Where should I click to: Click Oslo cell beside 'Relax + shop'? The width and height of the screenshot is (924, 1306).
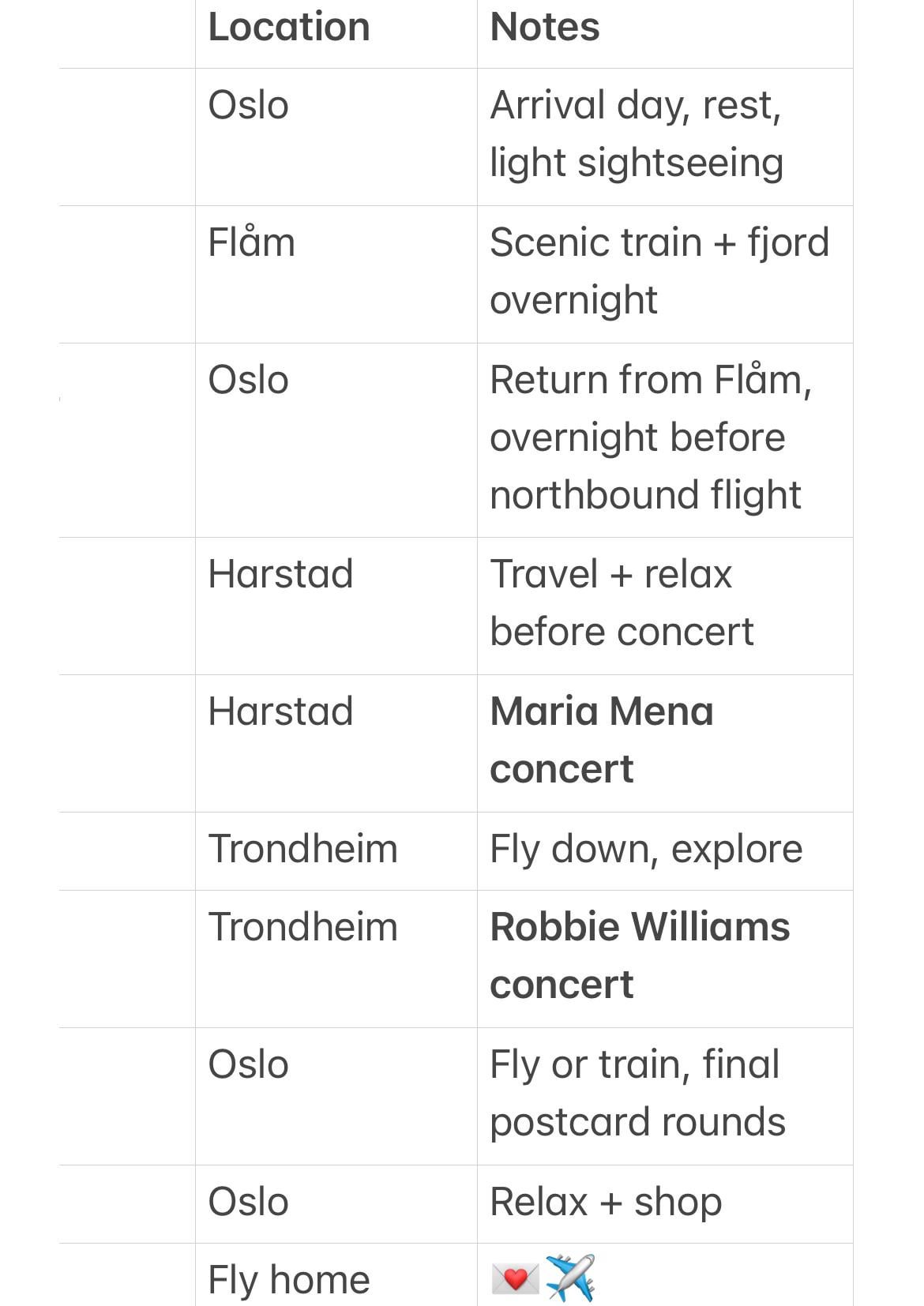[336, 1204]
